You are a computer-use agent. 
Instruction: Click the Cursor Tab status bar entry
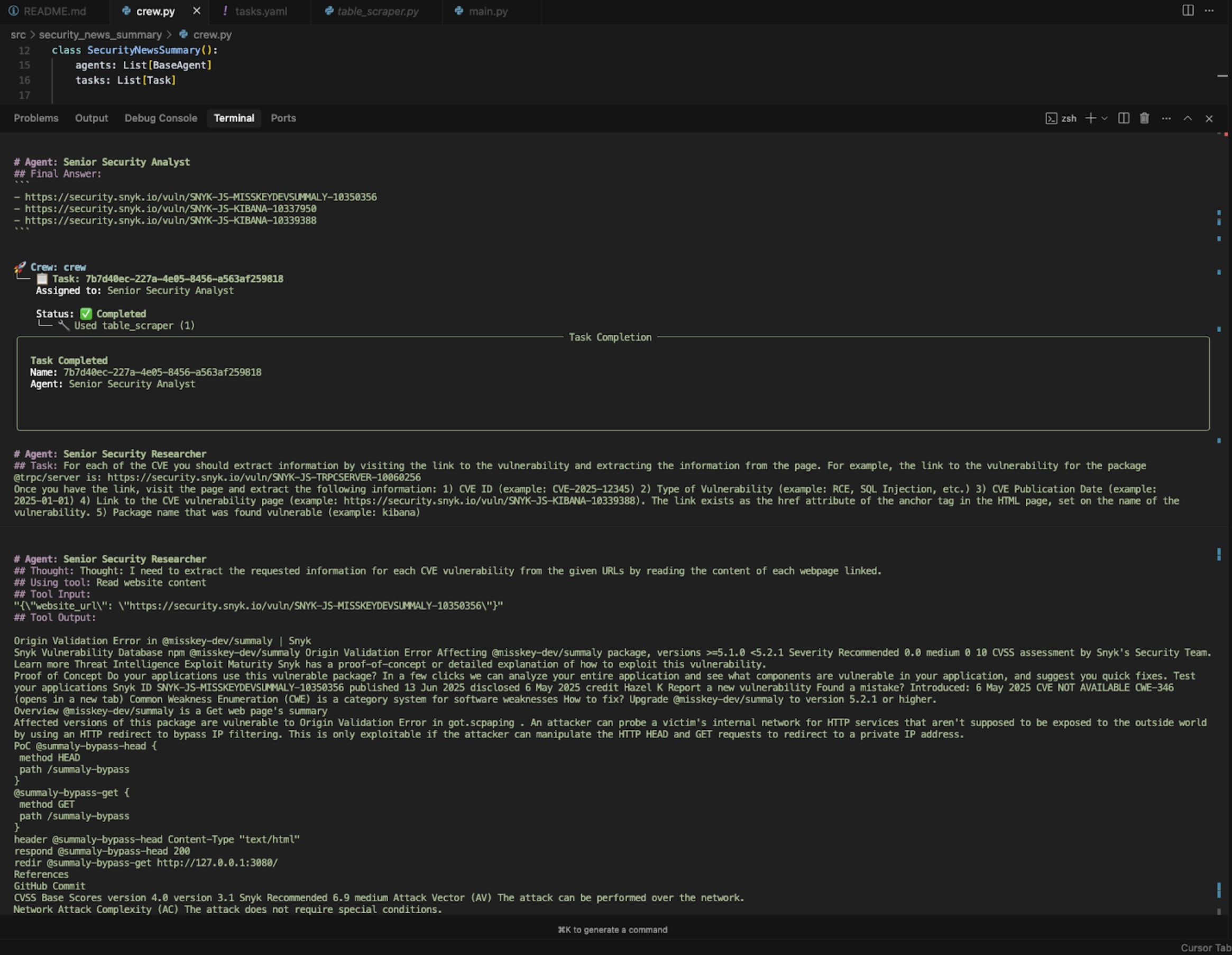tap(1206, 948)
